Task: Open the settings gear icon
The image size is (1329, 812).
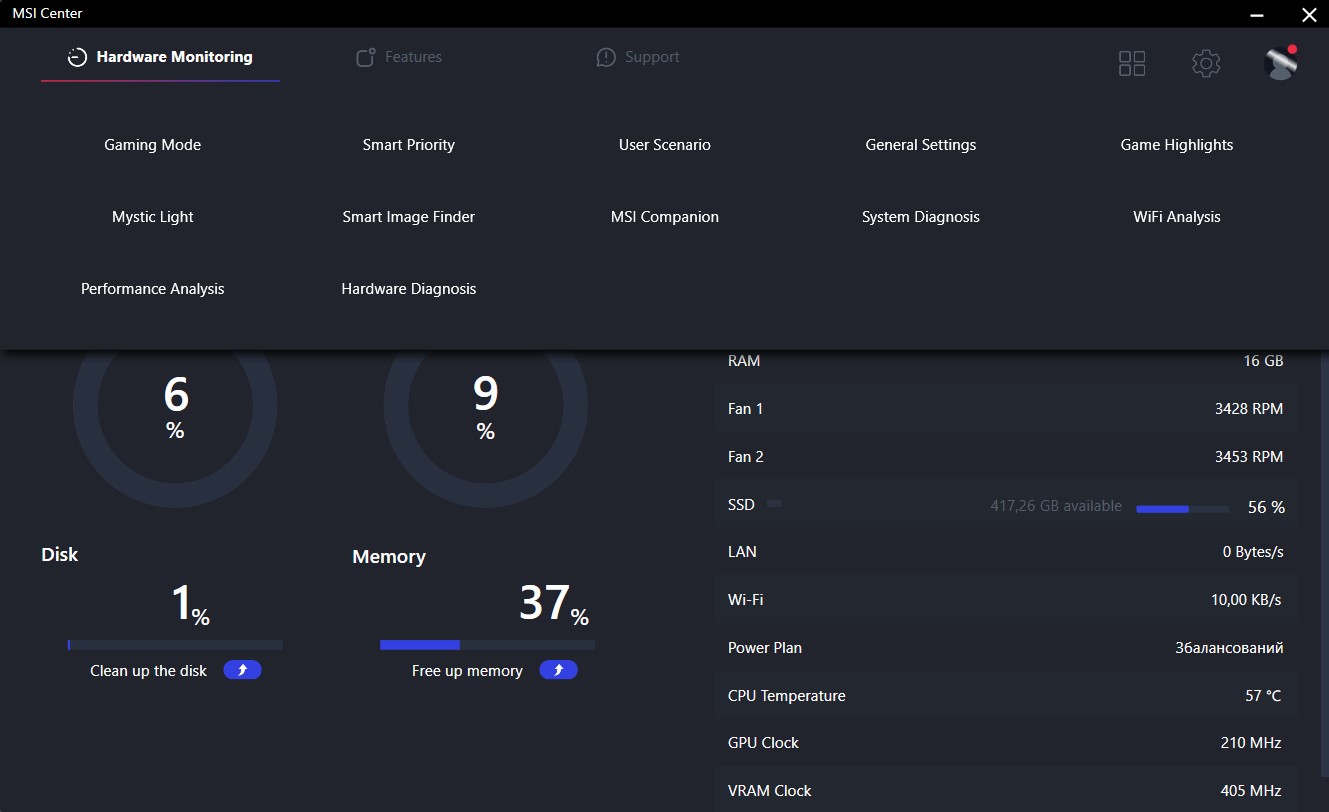Action: (1206, 64)
